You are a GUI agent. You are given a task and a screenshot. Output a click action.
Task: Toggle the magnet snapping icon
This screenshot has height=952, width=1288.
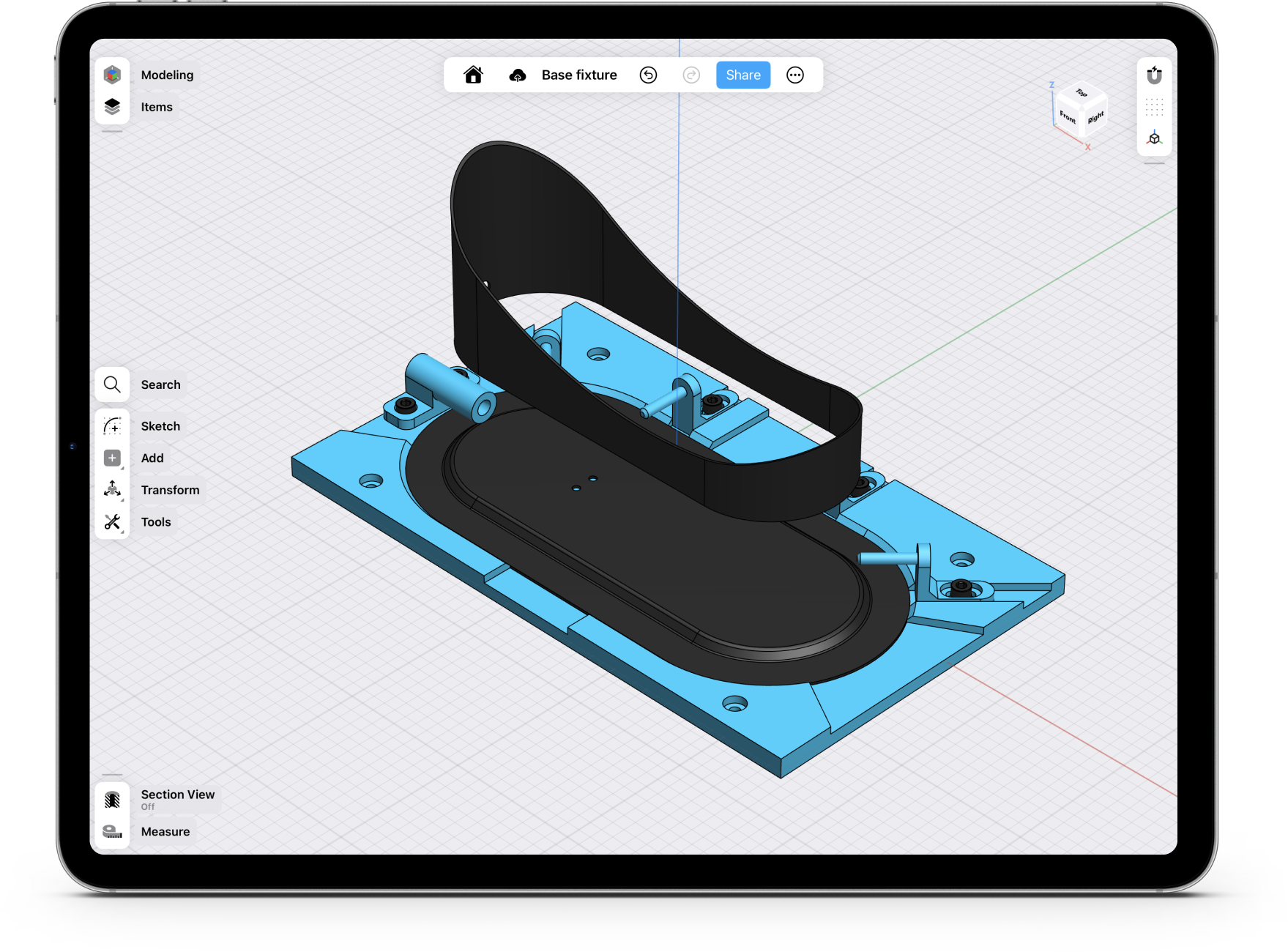(1154, 75)
